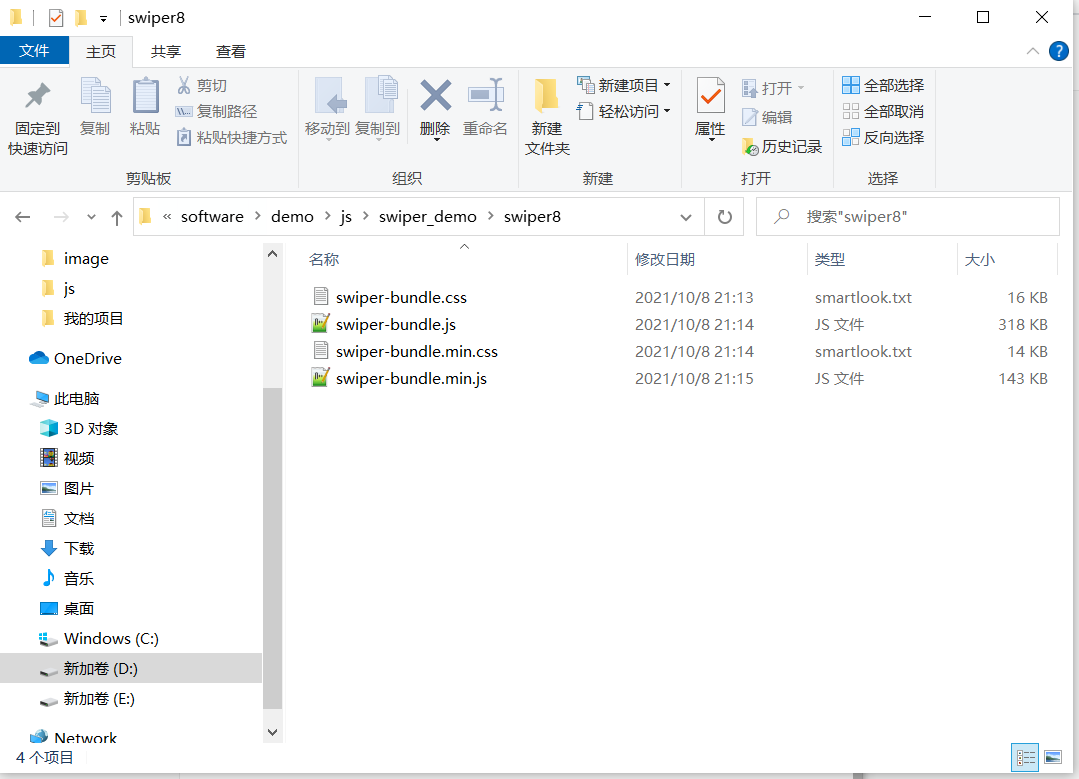Navigate to js breadcrumb segment
The width and height of the screenshot is (1079, 779).
[346, 217]
